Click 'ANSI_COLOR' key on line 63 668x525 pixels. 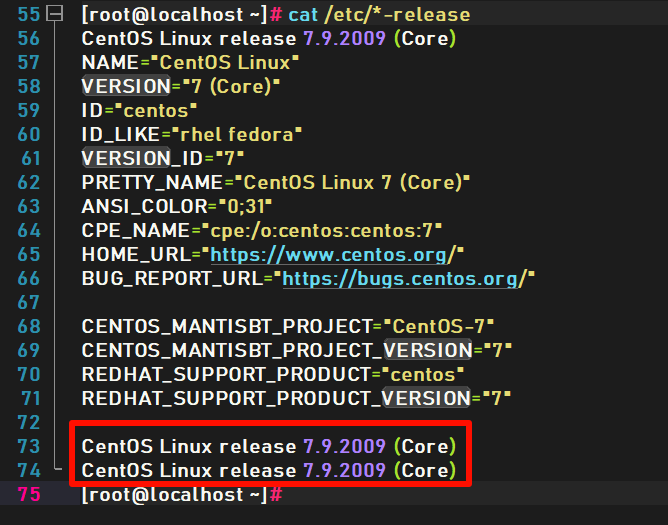[x=144, y=207]
